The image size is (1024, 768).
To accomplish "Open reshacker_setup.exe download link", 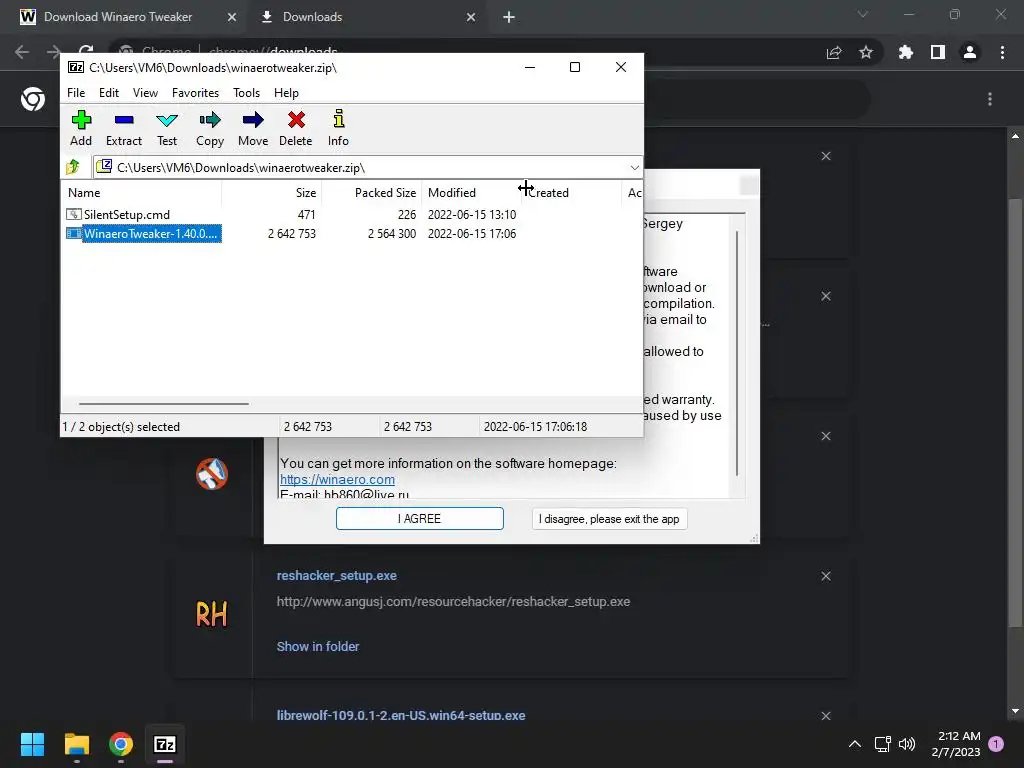I will coord(336,575).
